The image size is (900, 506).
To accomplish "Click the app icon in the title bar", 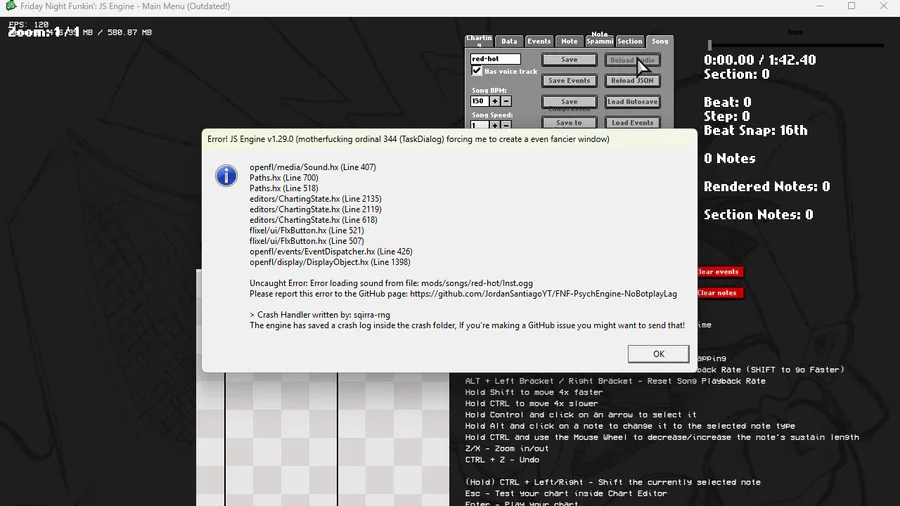I will 11,6.
